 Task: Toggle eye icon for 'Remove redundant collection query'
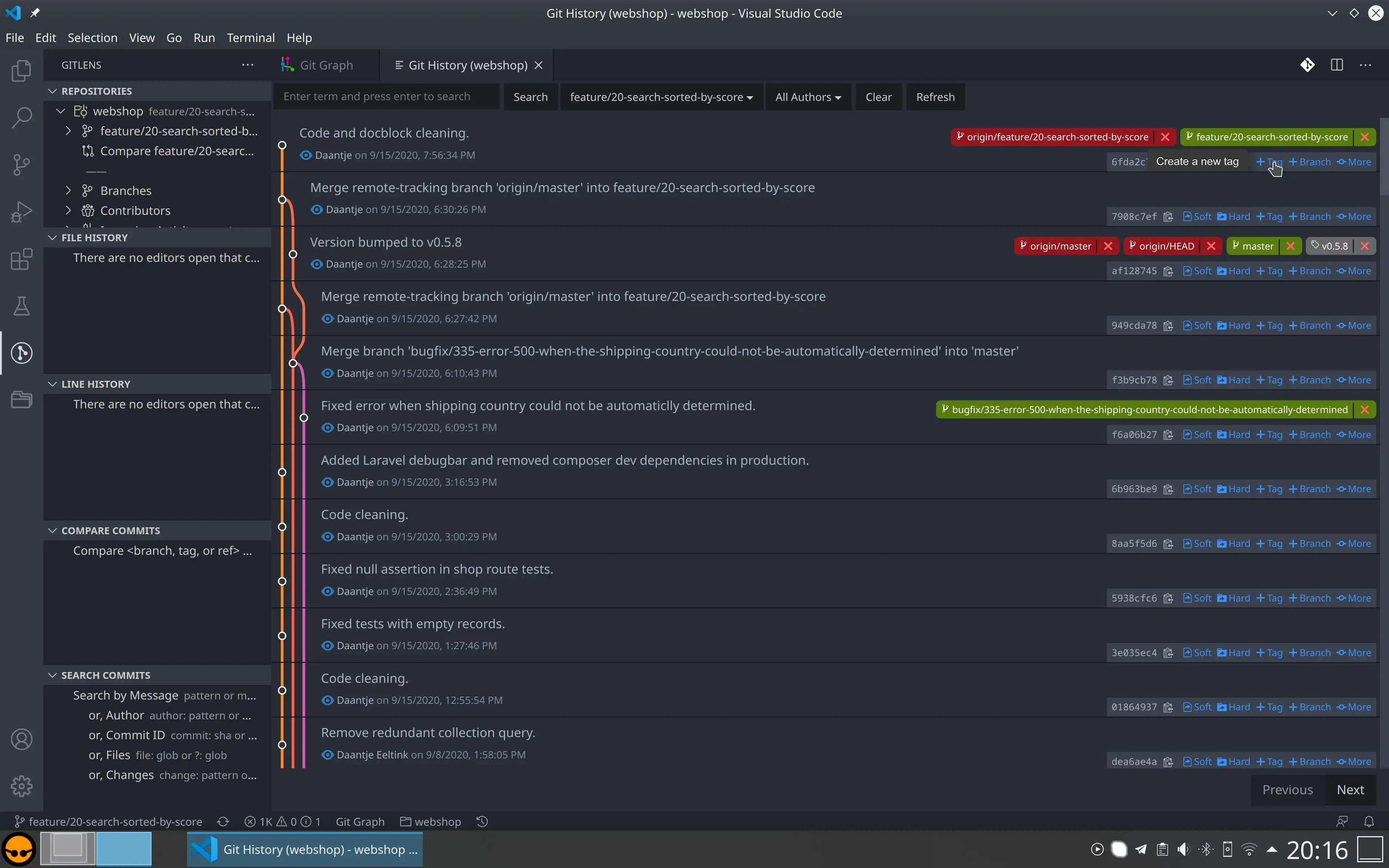point(327,755)
